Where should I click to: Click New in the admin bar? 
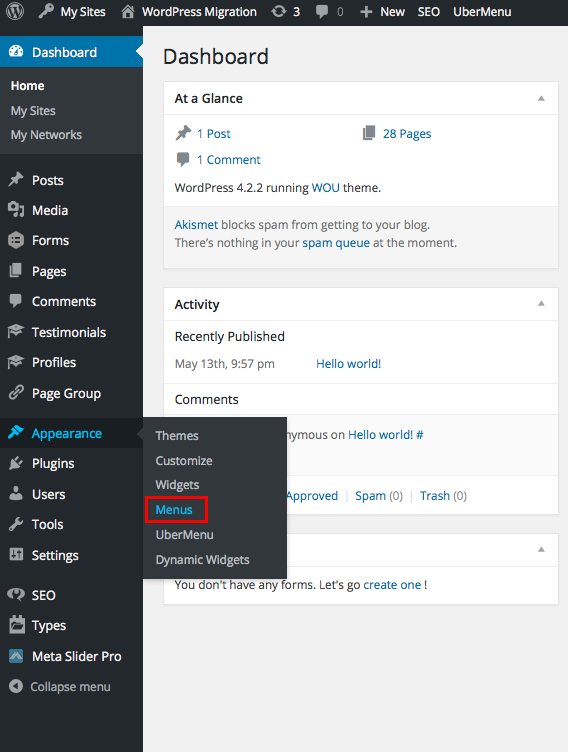(383, 12)
